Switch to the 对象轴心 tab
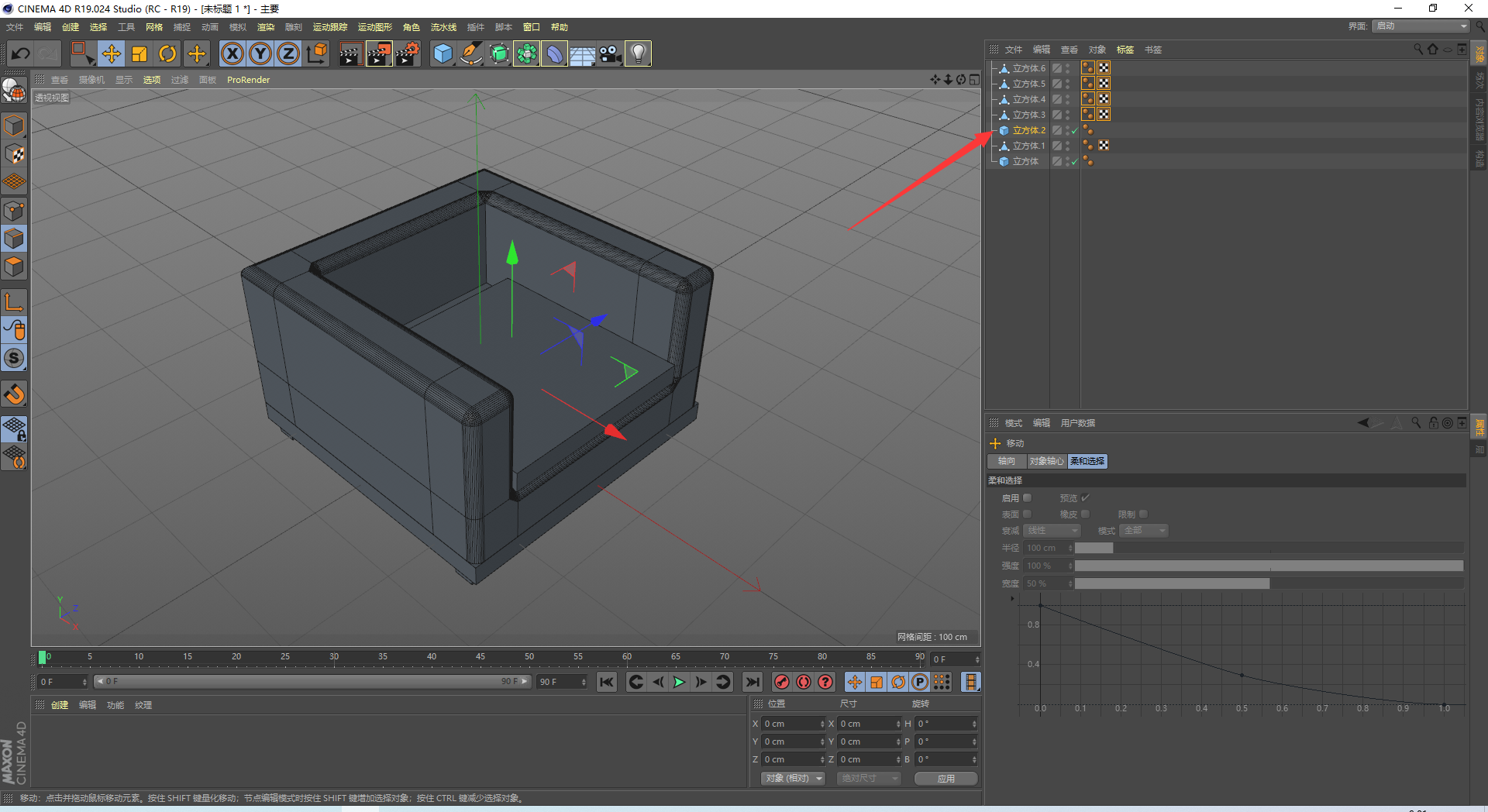1488x812 pixels. [x=1046, y=461]
